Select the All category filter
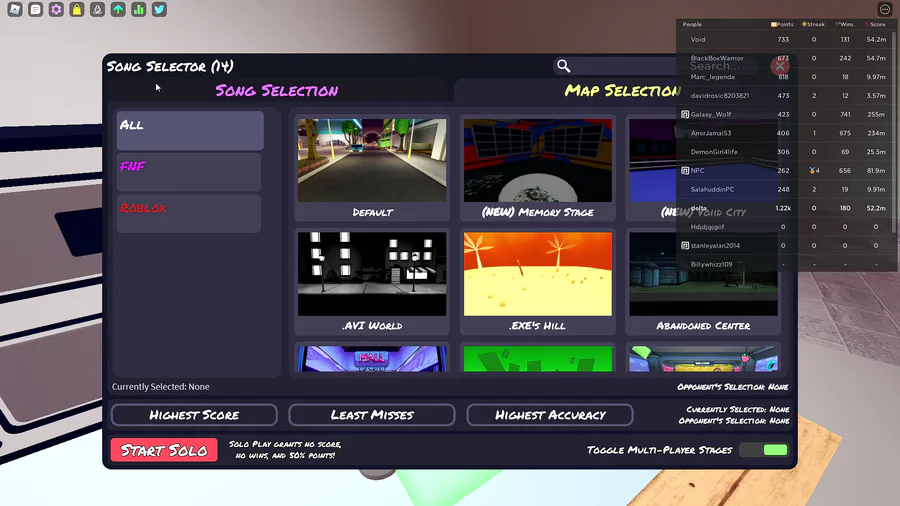Viewport: 900px width, 506px height. point(190,130)
